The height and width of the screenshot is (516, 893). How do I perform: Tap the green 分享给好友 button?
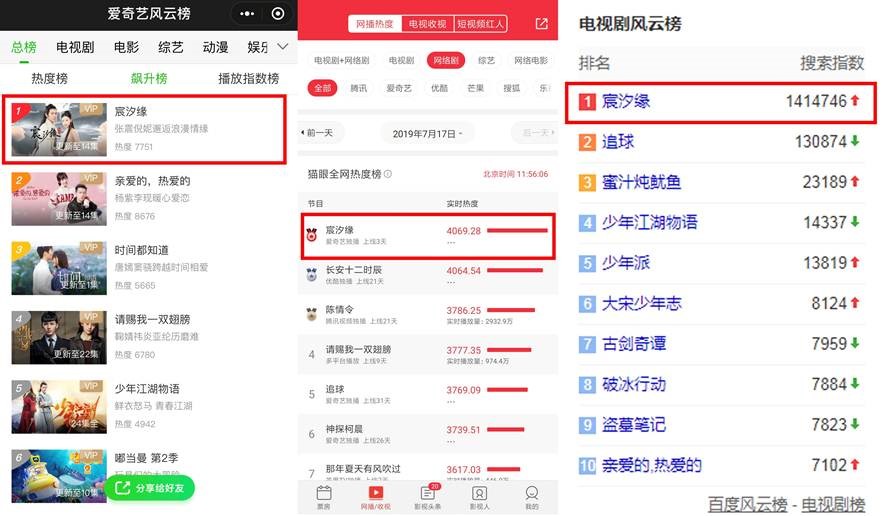[x=150, y=488]
